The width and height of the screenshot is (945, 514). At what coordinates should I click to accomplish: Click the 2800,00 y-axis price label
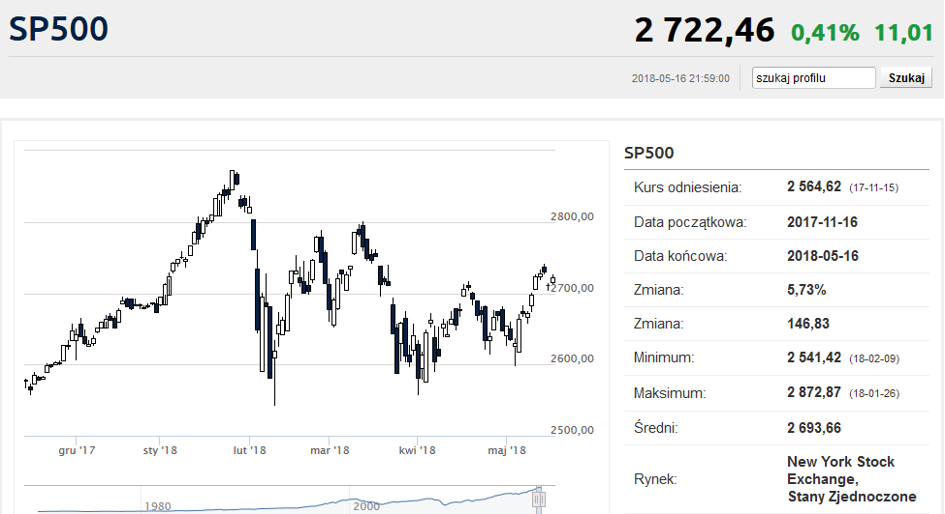coord(573,216)
